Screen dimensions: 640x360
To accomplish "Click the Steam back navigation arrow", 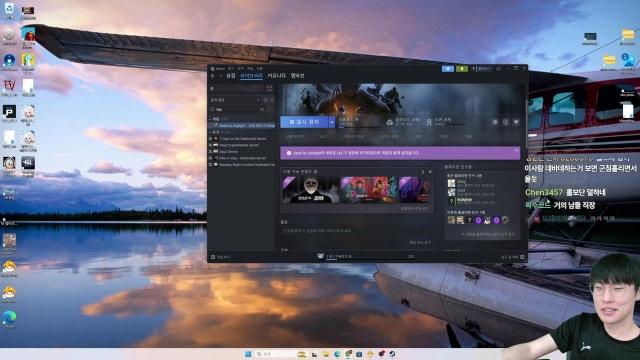I will pos(213,76).
